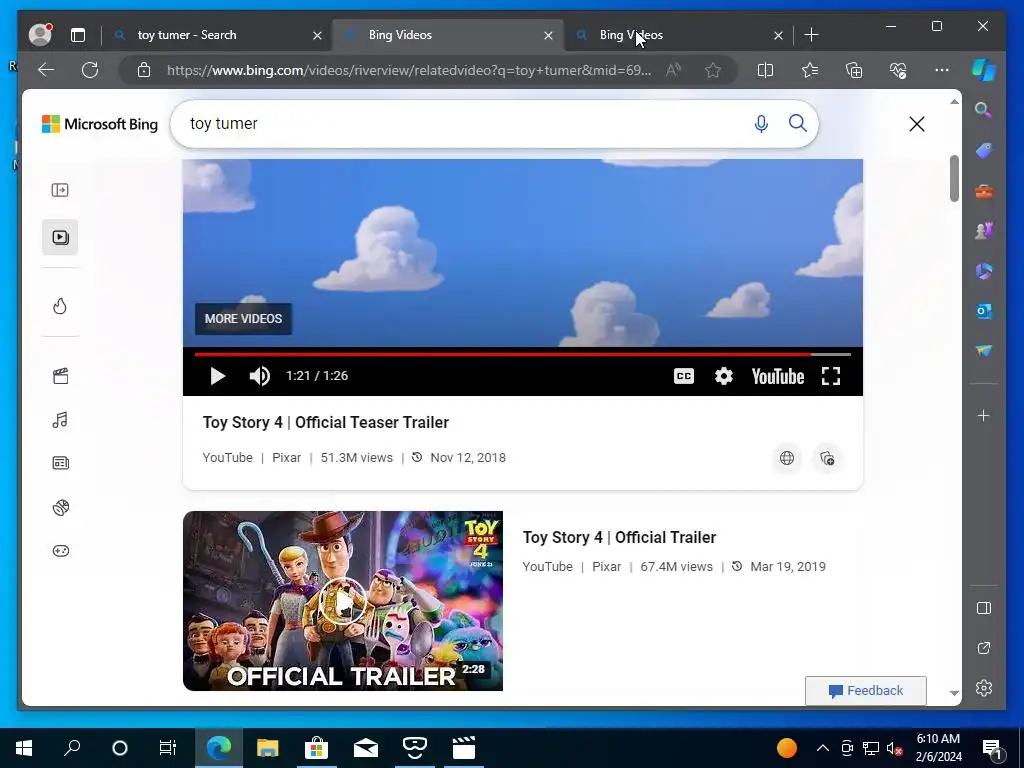The width and height of the screenshot is (1024, 768).
Task: Open a new browser tab
Action: click(812, 35)
